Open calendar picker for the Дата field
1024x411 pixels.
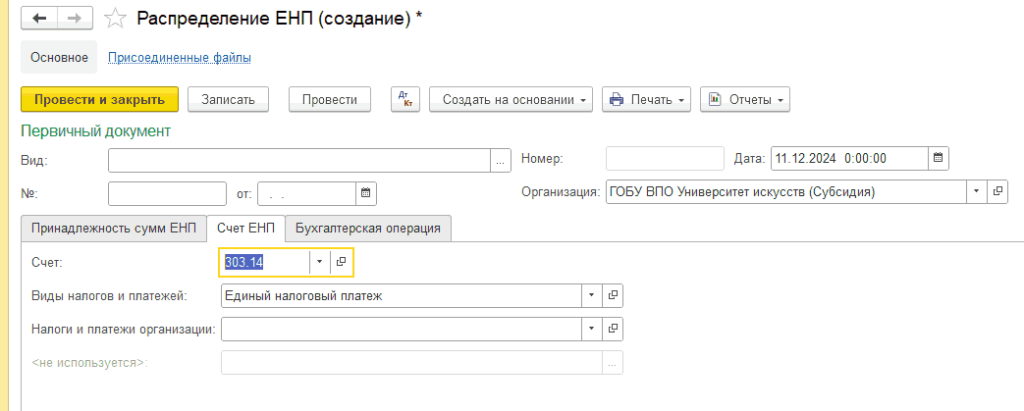click(938, 158)
